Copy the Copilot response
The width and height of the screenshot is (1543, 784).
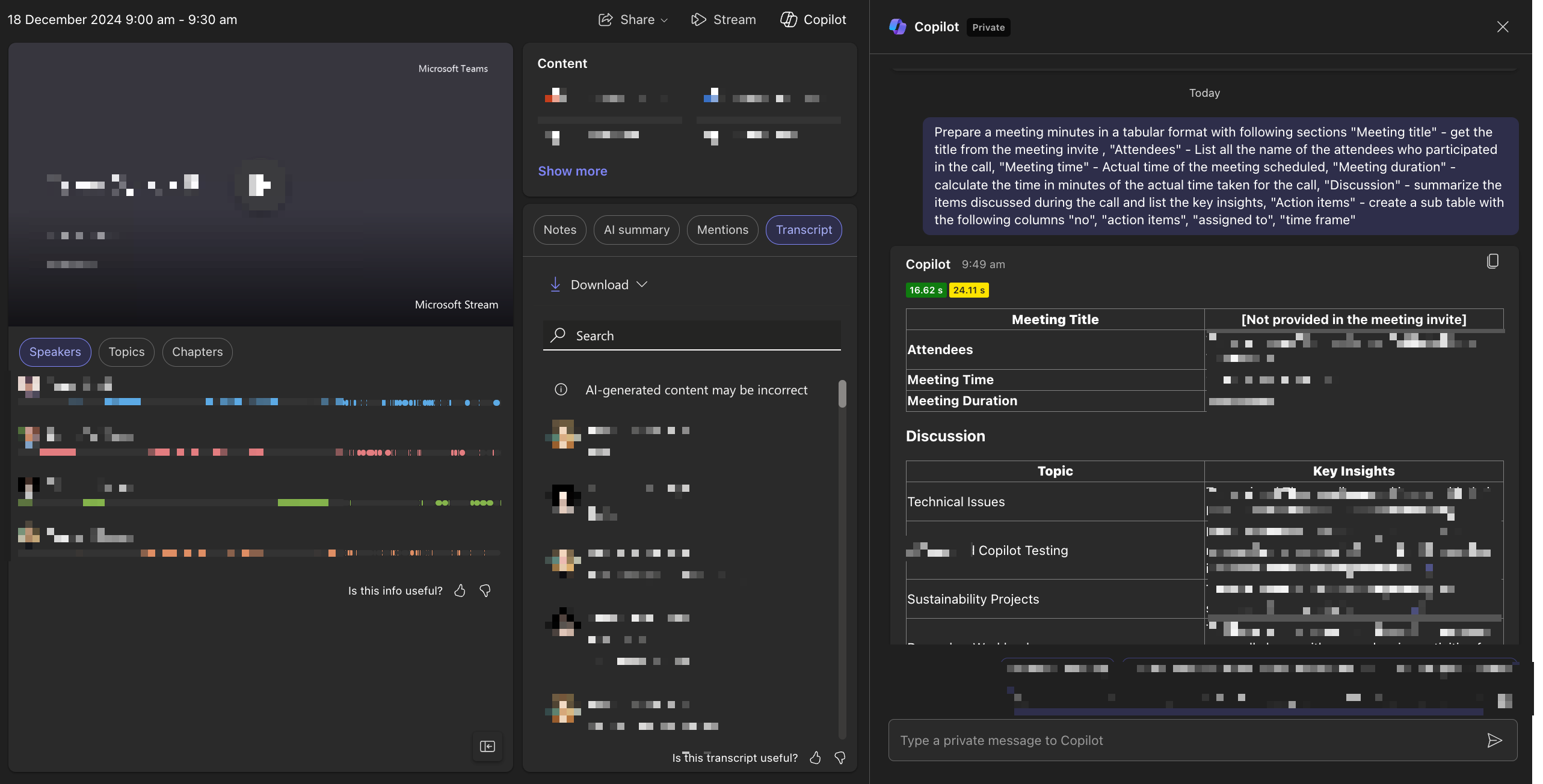click(1492, 262)
